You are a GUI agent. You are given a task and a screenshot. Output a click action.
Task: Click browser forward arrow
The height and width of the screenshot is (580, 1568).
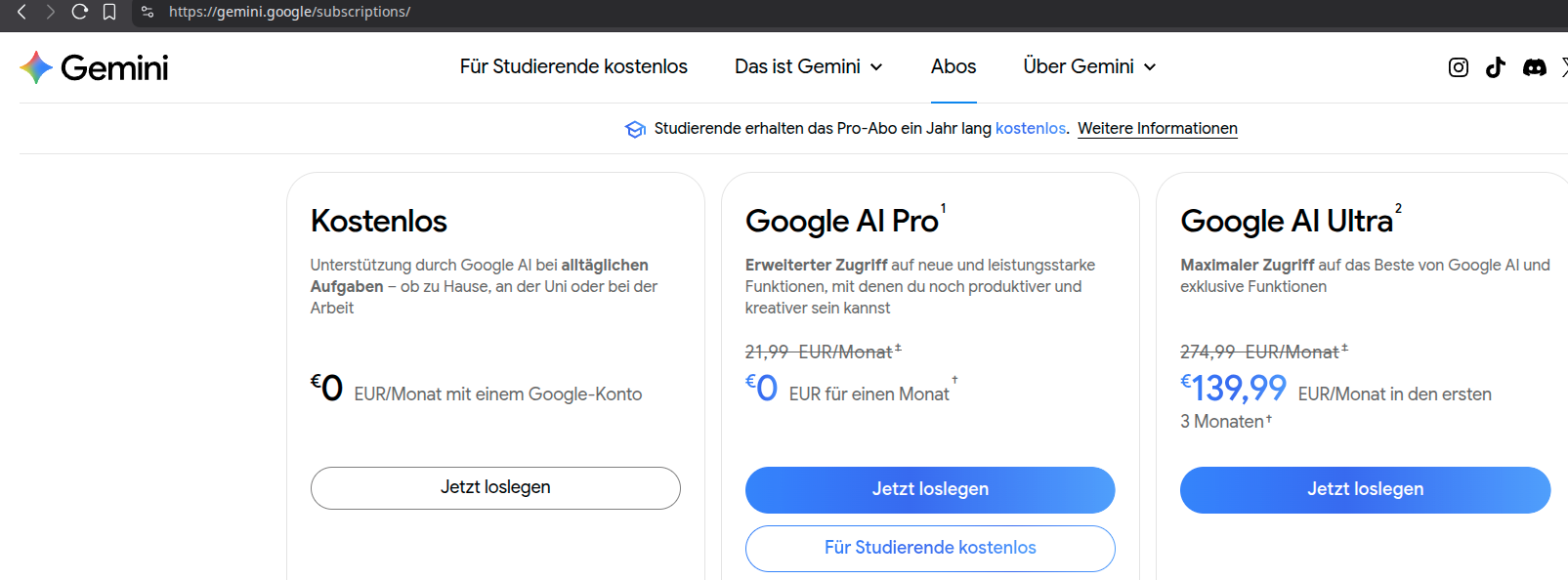click(51, 12)
